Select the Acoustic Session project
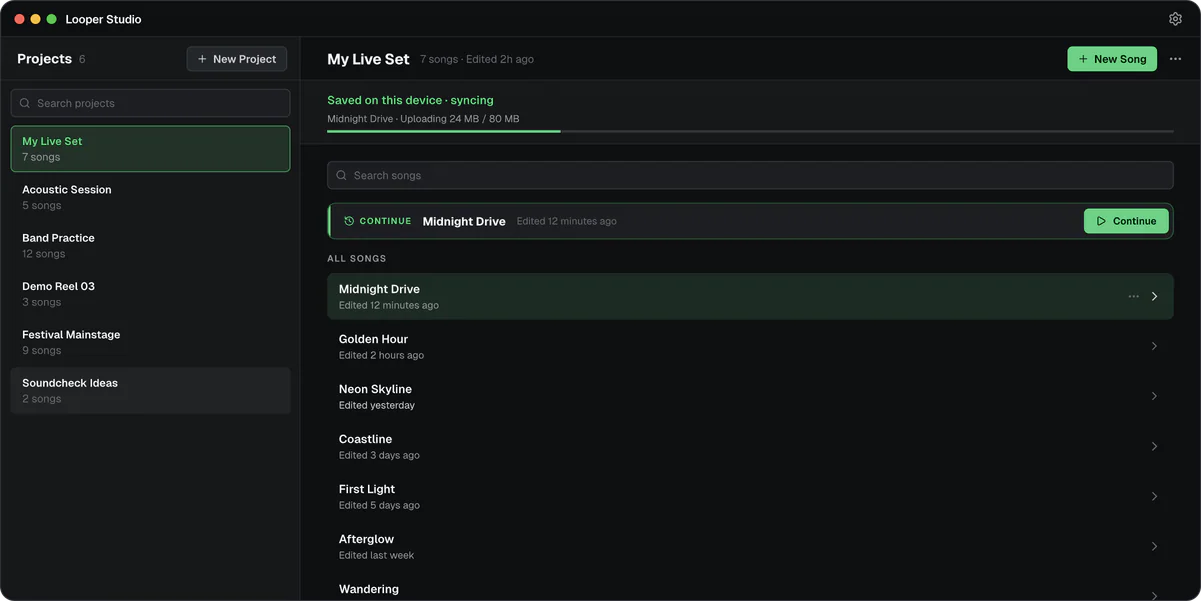1201x601 pixels. pos(150,197)
